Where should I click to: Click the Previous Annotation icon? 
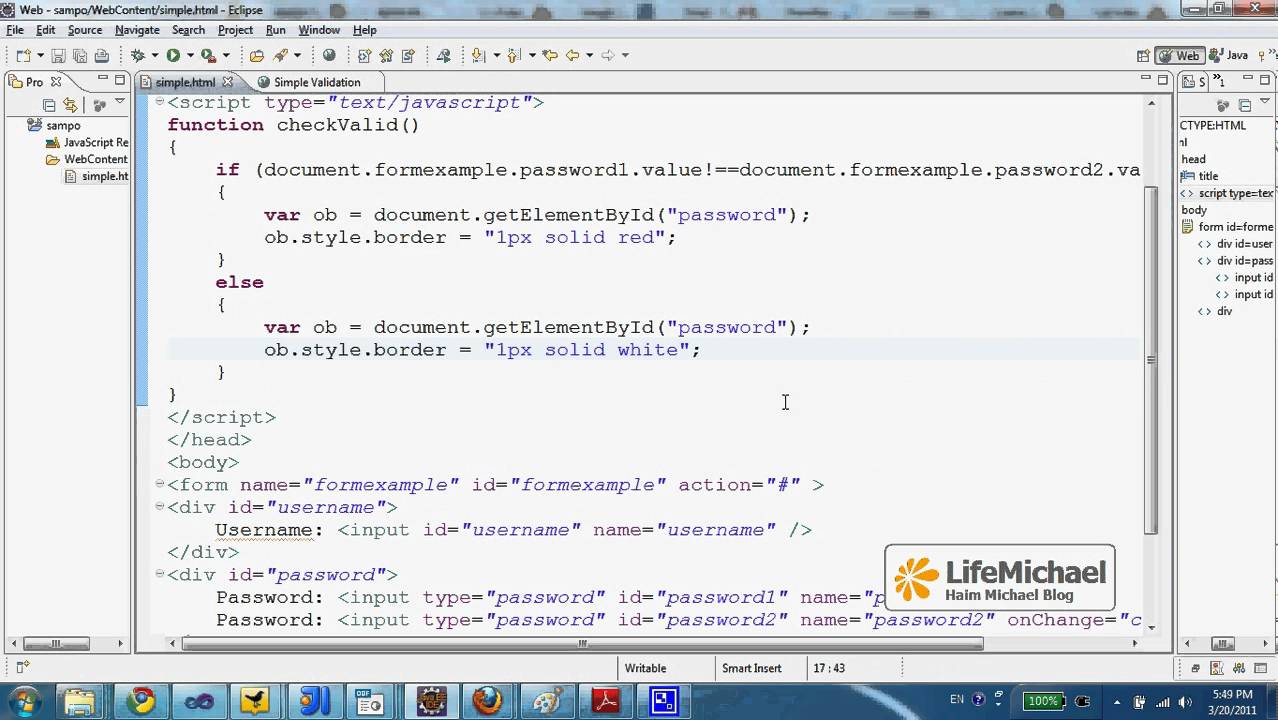(514, 56)
